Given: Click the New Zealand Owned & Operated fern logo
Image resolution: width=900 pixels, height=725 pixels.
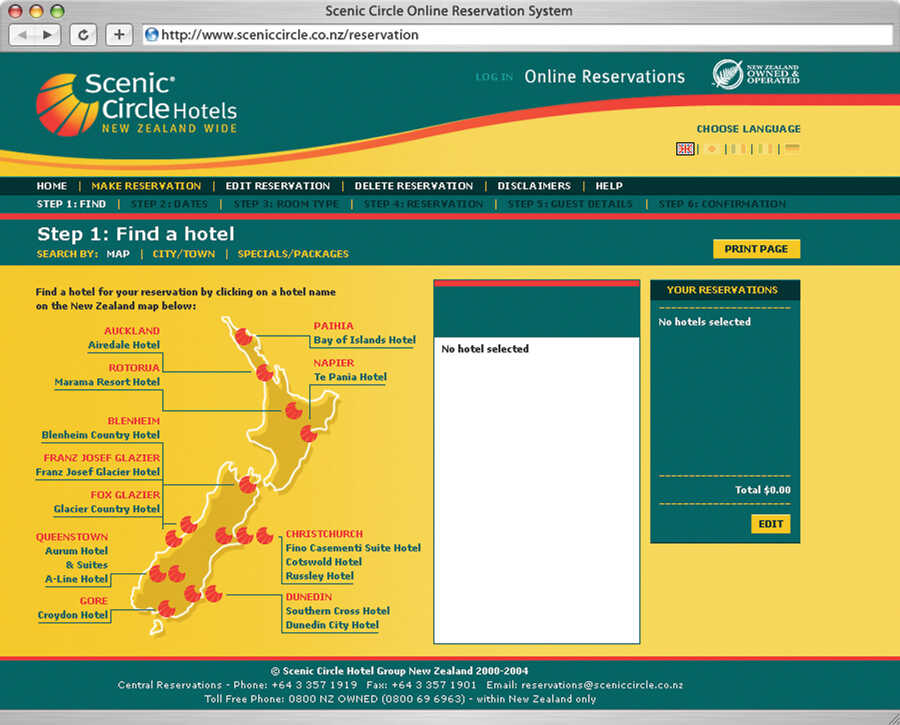Looking at the screenshot, I should [x=756, y=75].
